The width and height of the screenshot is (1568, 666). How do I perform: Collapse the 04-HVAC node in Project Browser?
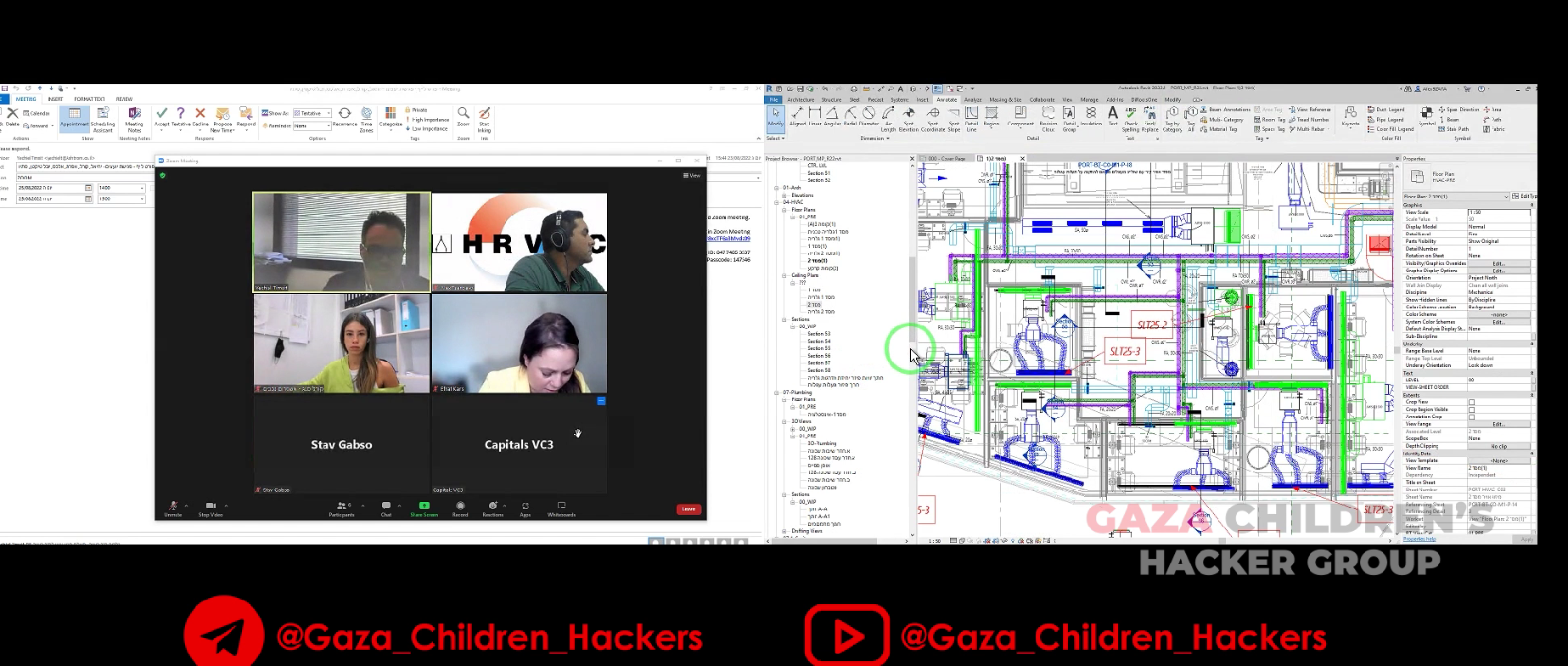tap(776, 202)
